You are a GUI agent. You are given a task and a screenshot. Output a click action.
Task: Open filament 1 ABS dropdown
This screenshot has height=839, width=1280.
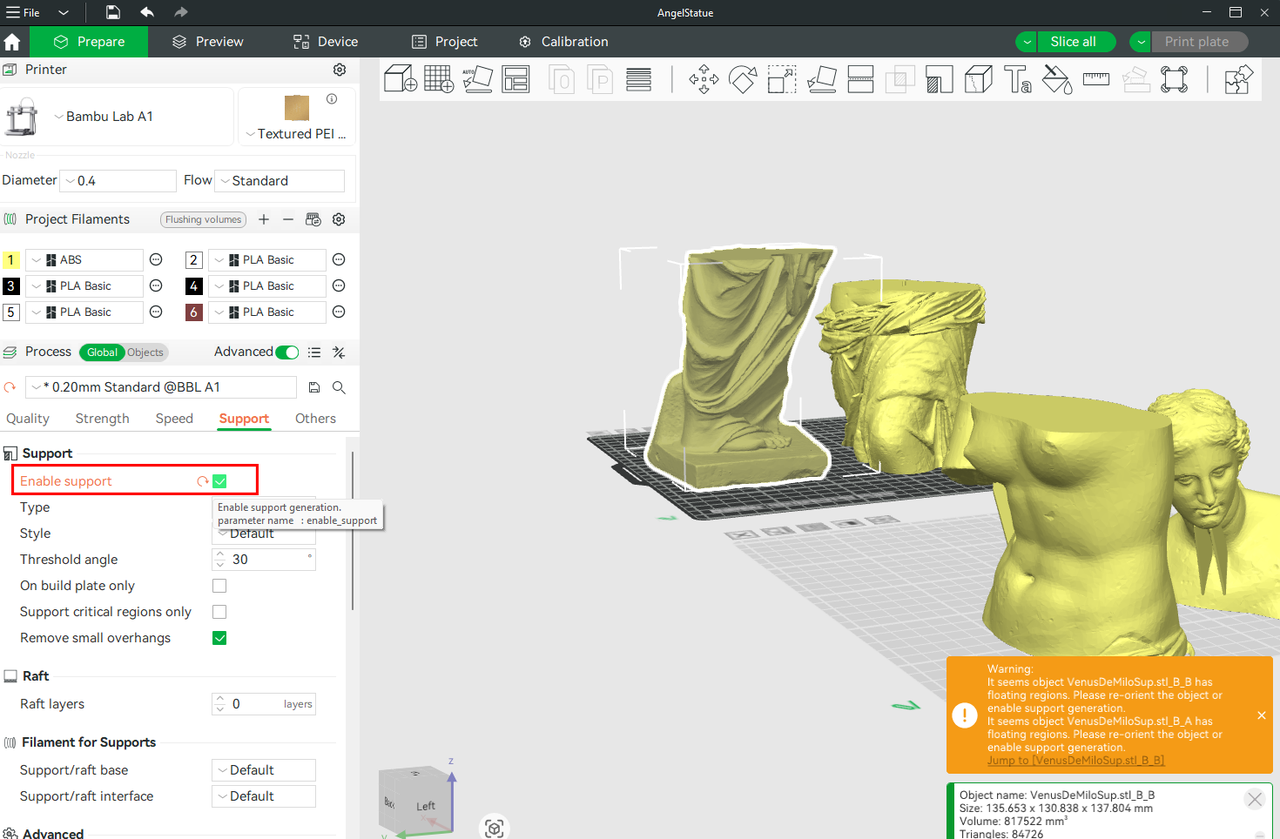click(x=85, y=260)
